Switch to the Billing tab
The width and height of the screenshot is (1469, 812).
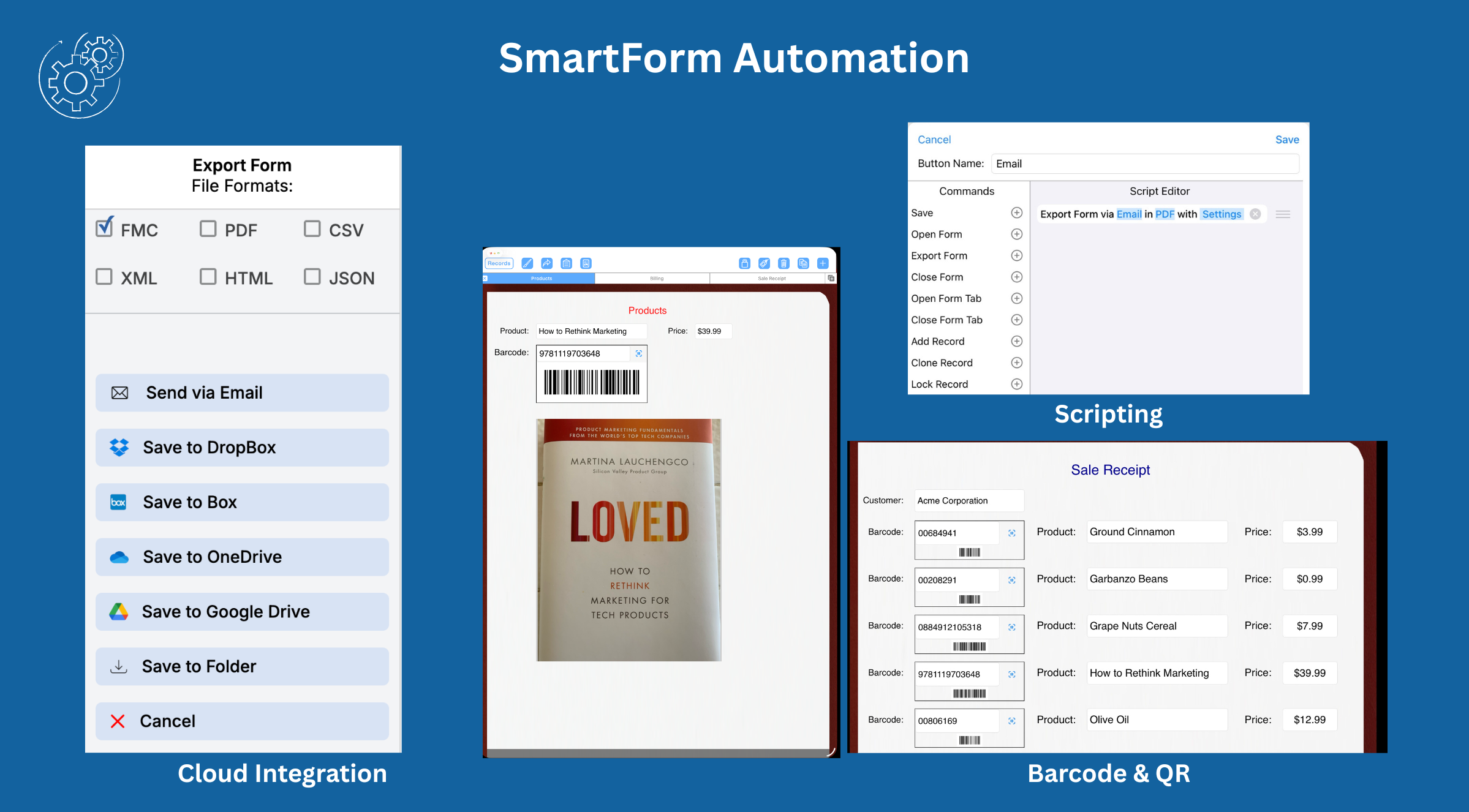(x=655, y=279)
